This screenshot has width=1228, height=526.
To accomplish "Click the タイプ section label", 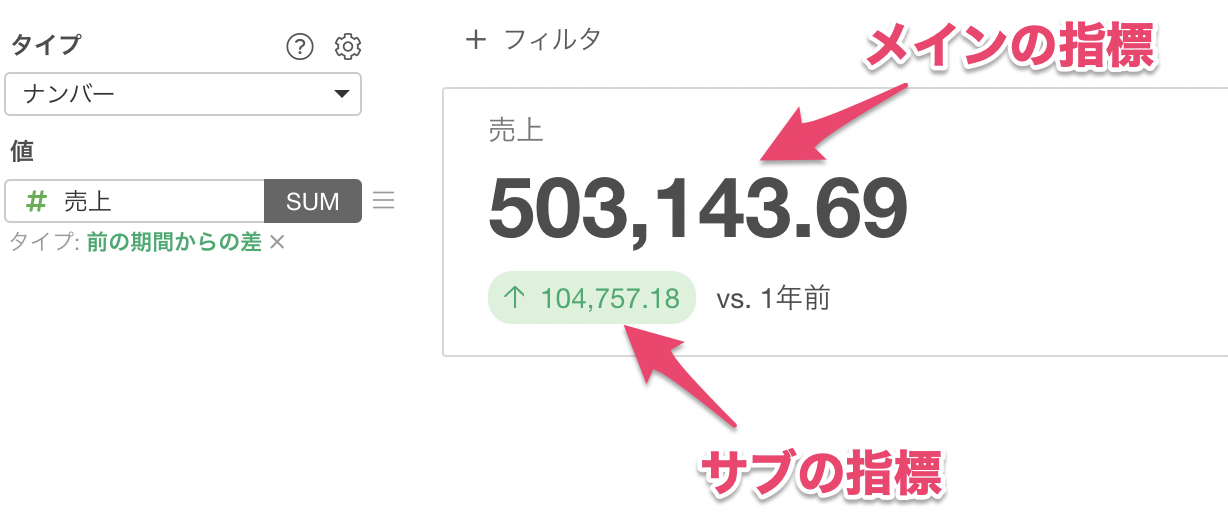I will click(45, 45).
